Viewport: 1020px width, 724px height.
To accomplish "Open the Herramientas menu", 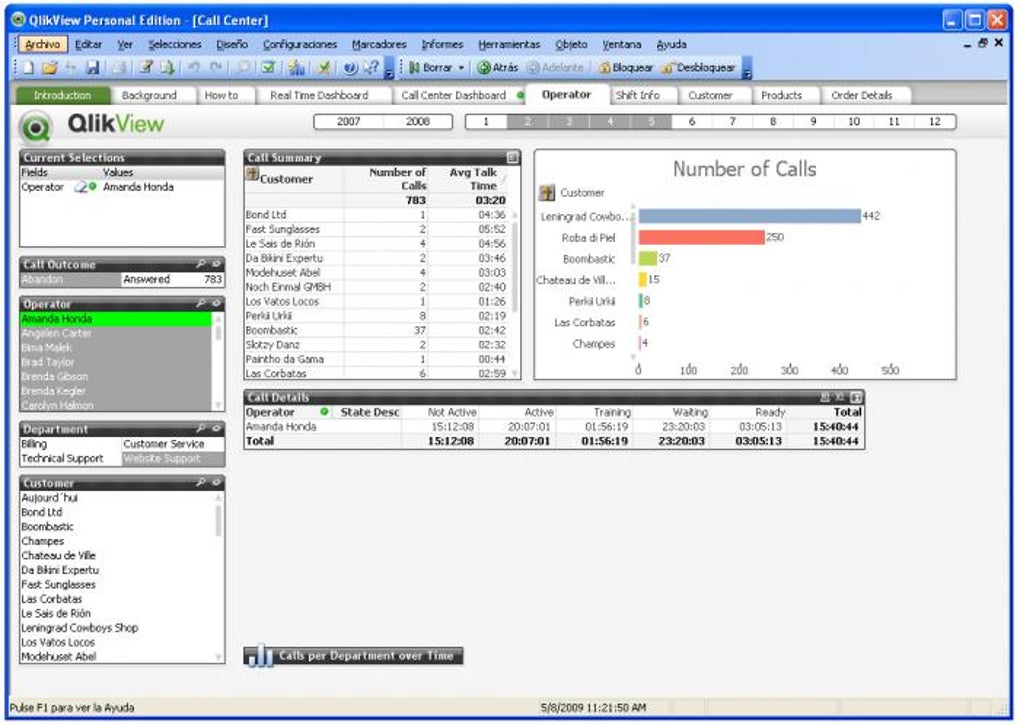I will [x=509, y=44].
